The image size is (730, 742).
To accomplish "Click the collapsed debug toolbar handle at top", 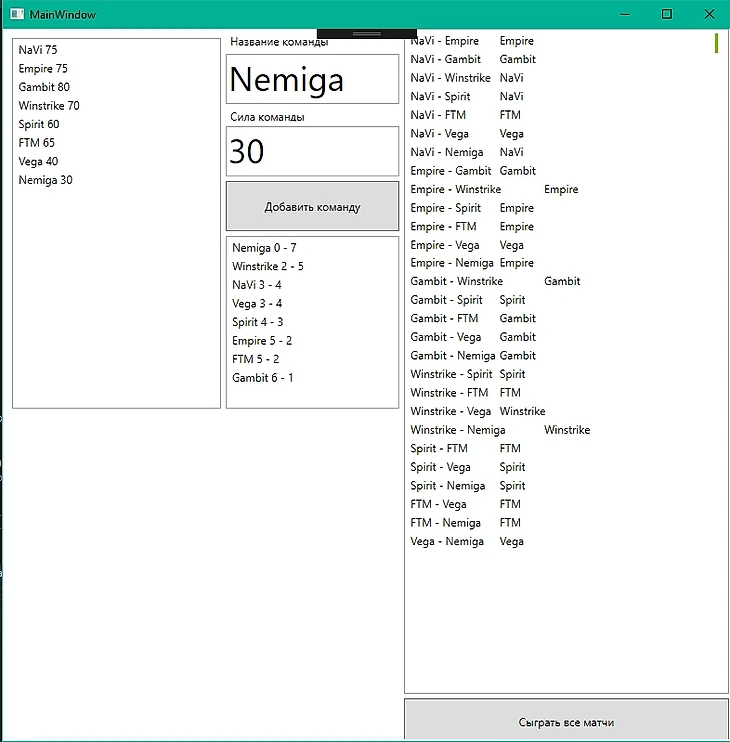I will click(x=367, y=33).
